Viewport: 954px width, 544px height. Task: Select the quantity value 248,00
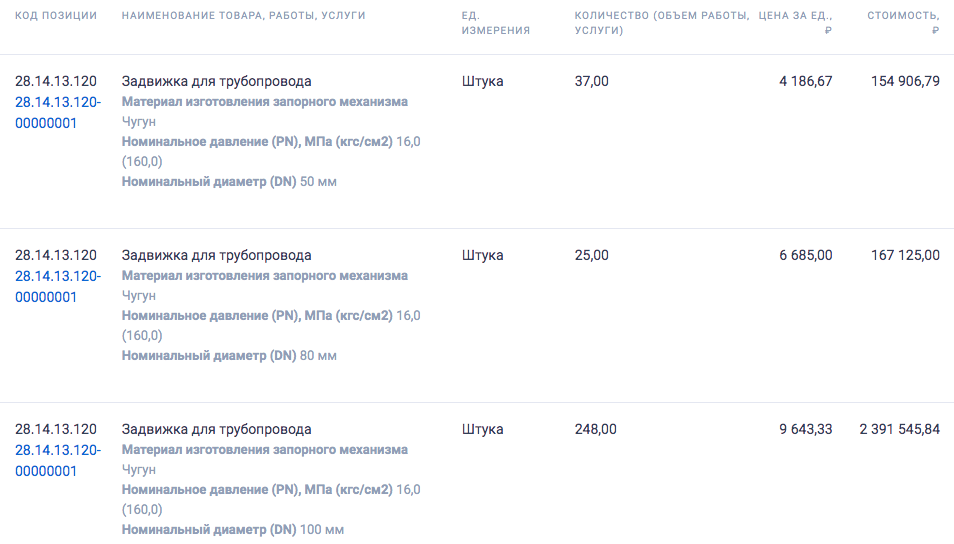pyautogui.click(x=595, y=429)
